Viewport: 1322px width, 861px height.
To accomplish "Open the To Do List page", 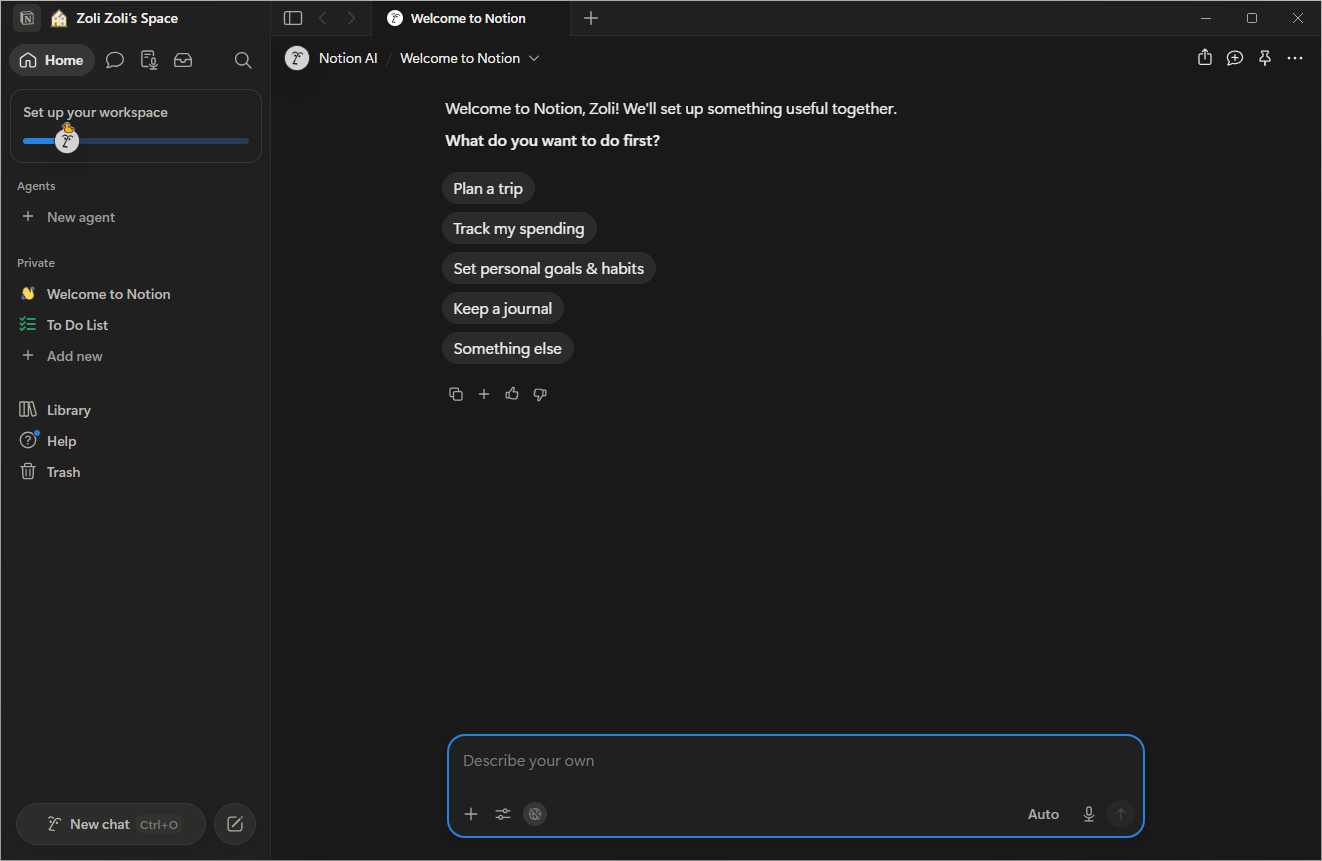I will tap(135, 325).
